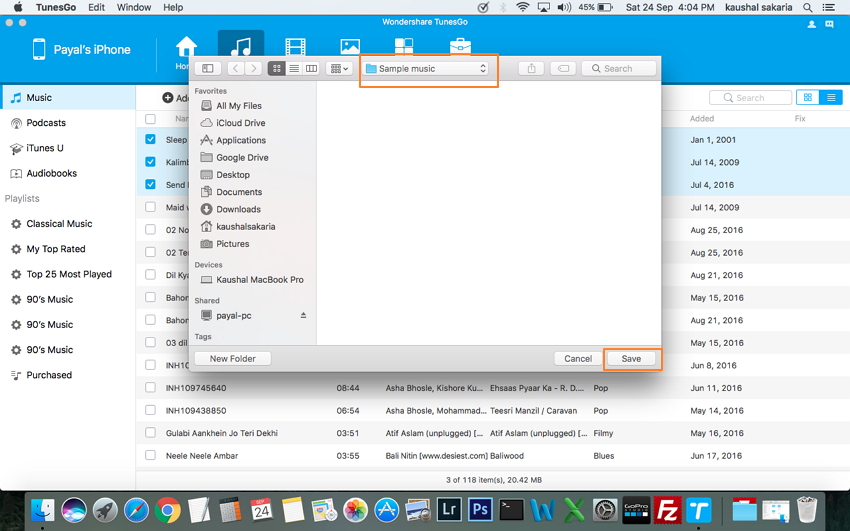This screenshot has width=850, height=531.
Task: Click Save in save dialog
Action: (631, 359)
